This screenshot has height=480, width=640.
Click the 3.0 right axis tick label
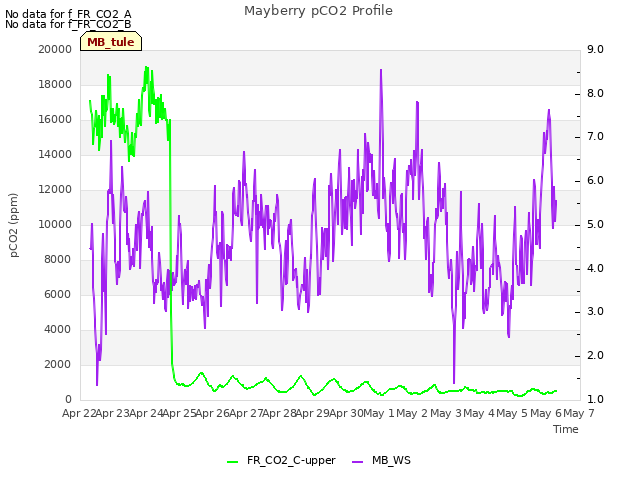tap(595, 312)
